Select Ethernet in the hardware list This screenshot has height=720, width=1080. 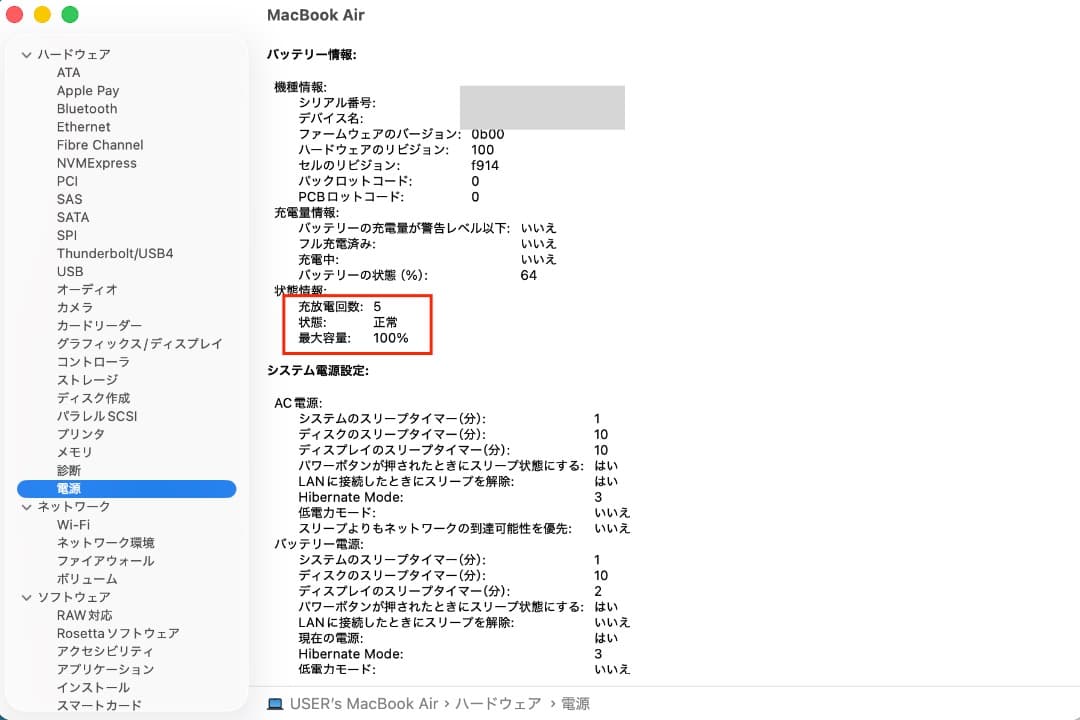(83, 127)
